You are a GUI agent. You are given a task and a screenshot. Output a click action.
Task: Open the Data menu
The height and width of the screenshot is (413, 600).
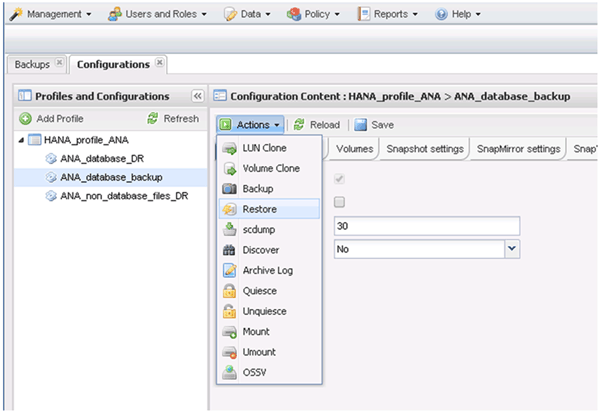tap(248, 15)
